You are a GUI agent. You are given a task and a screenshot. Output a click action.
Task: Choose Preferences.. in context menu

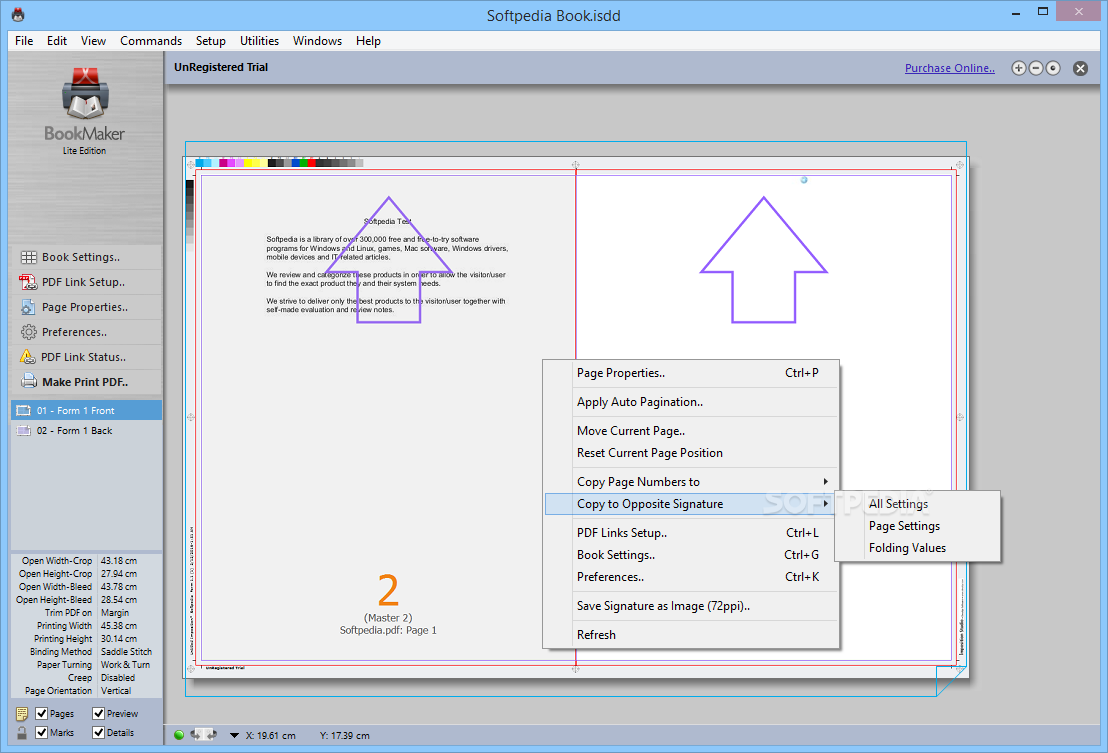[692, 576]
